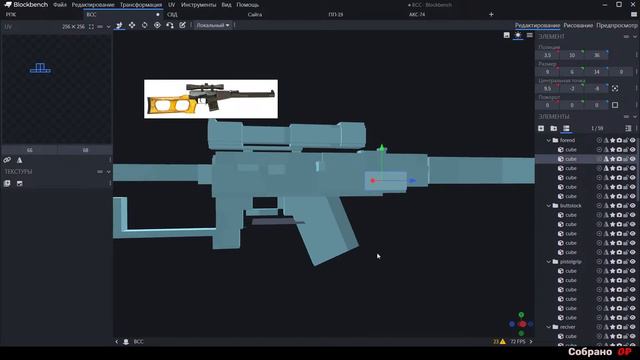Open the Вид menu

[227, 5]
